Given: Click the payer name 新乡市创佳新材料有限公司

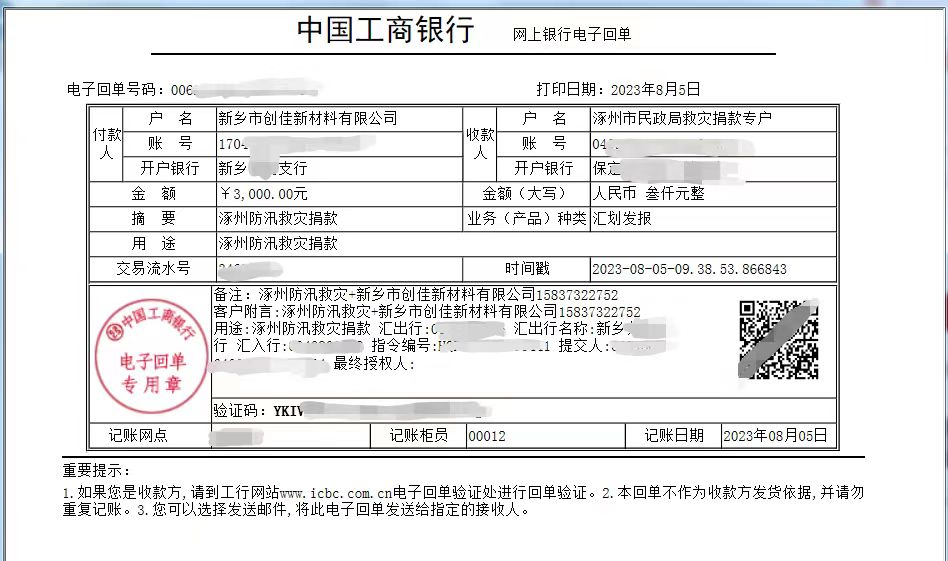Looking at the screenshot, I should pos(308,118).
